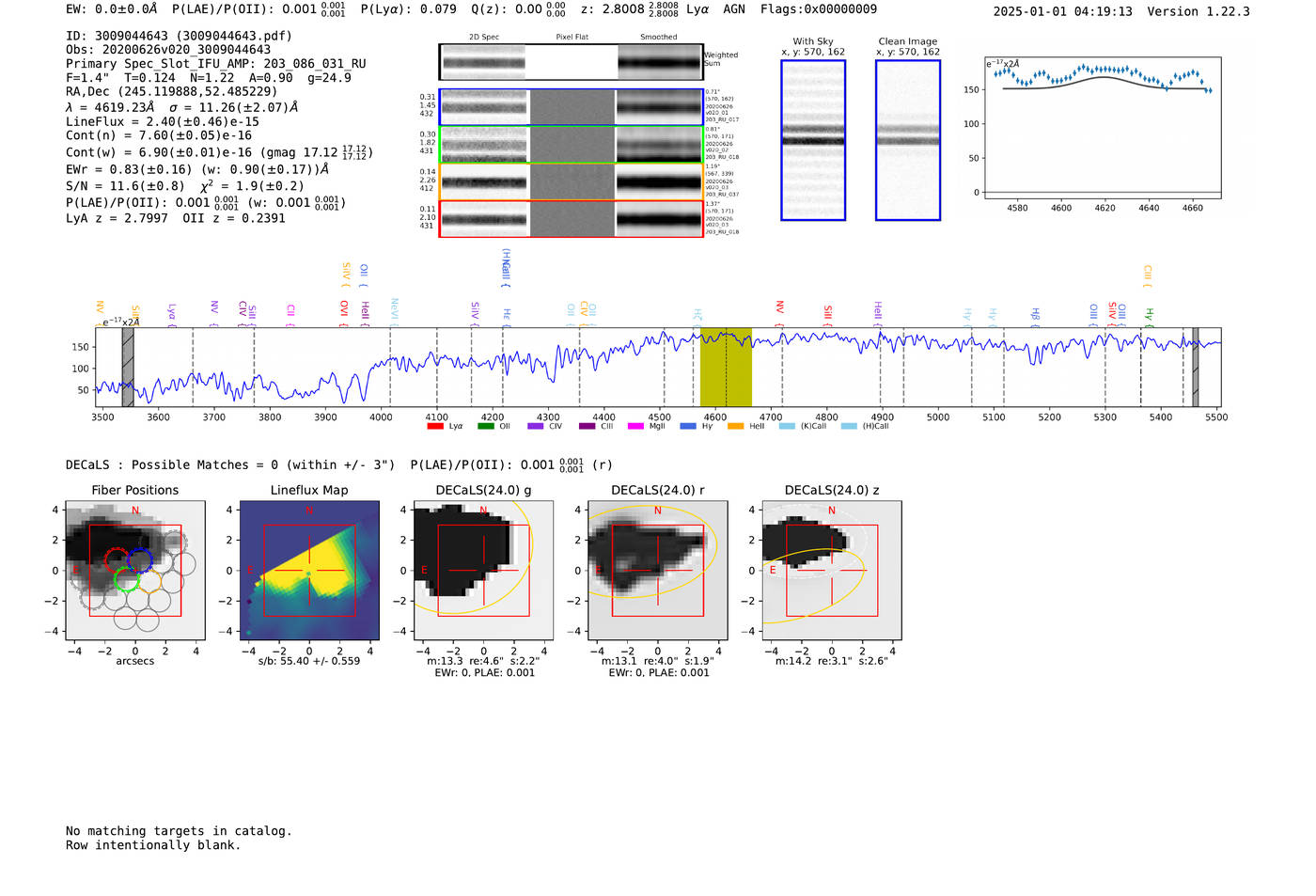This screenshot has height=896, width=1316.
Task: Click the 'Pixel Flat' column heading
Action: pyautogui.click(x=572, y=38)
